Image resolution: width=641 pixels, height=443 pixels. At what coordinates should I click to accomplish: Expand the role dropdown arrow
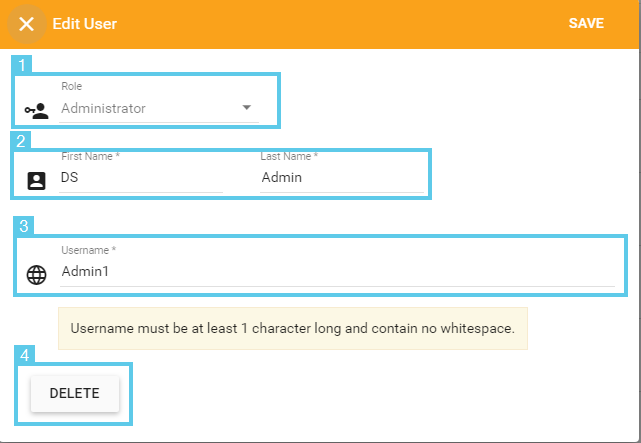pos(247,107)
